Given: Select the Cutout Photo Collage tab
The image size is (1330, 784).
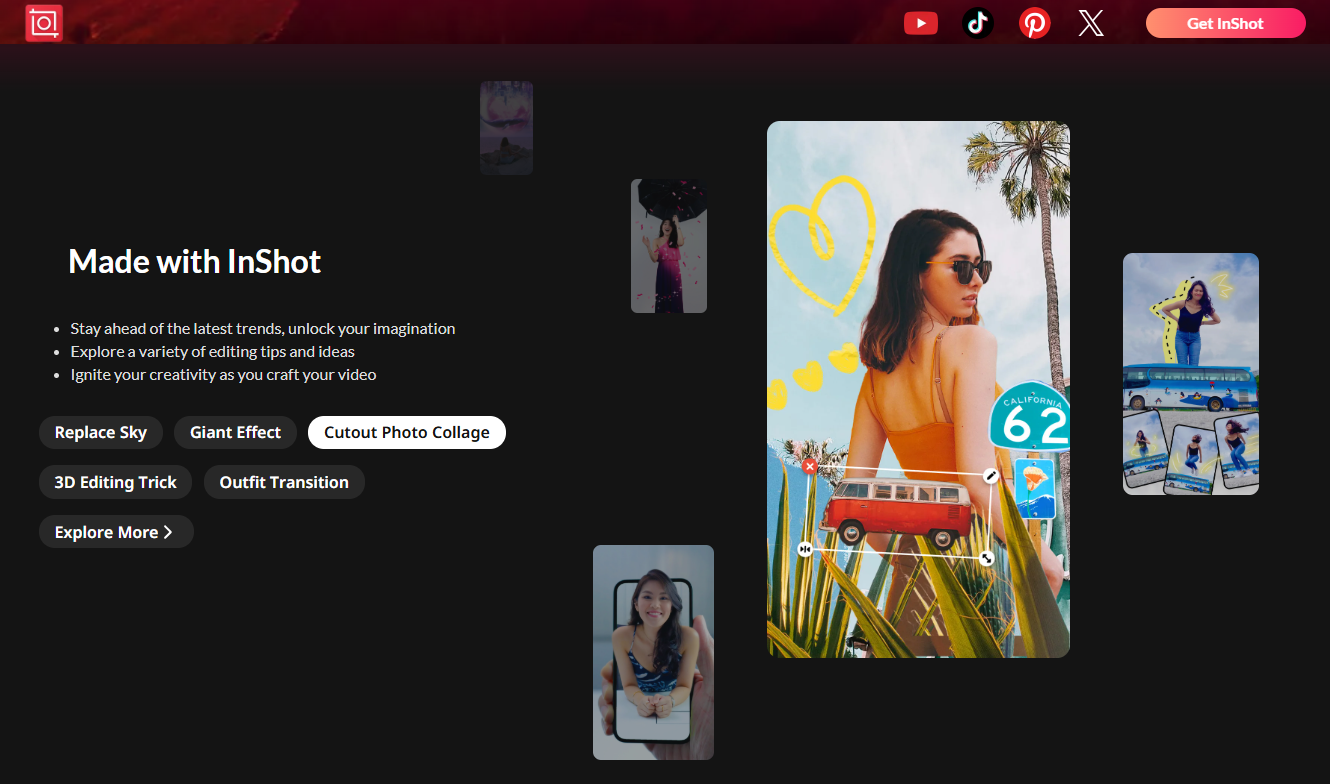Looking at the screenshot, I should pyautogui.click(x=407, y=432).
